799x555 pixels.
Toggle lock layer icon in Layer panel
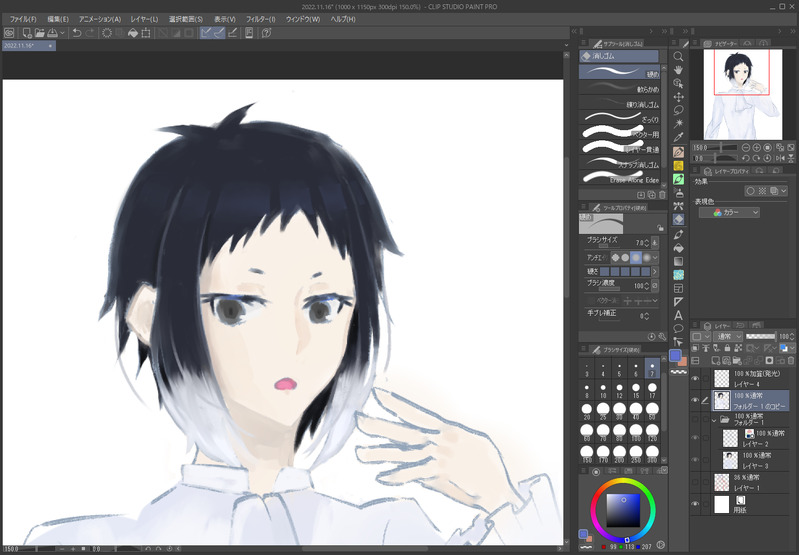[x=727, y=348]
